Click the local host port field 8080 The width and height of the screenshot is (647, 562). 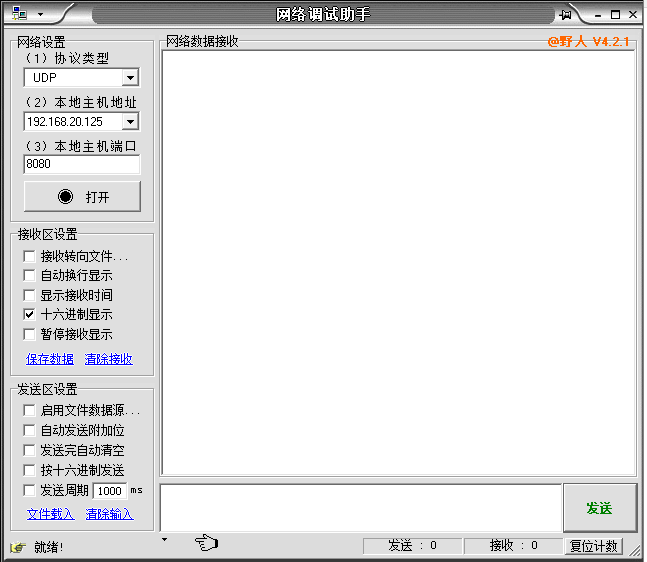coord(82,164)
